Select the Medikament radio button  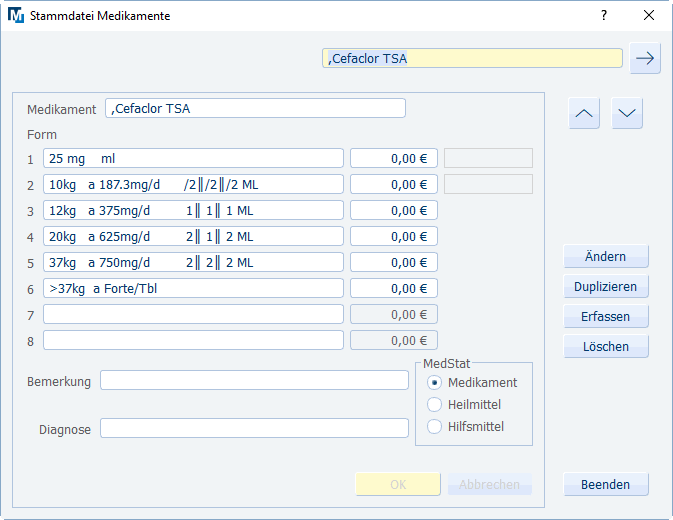[434, 383]
